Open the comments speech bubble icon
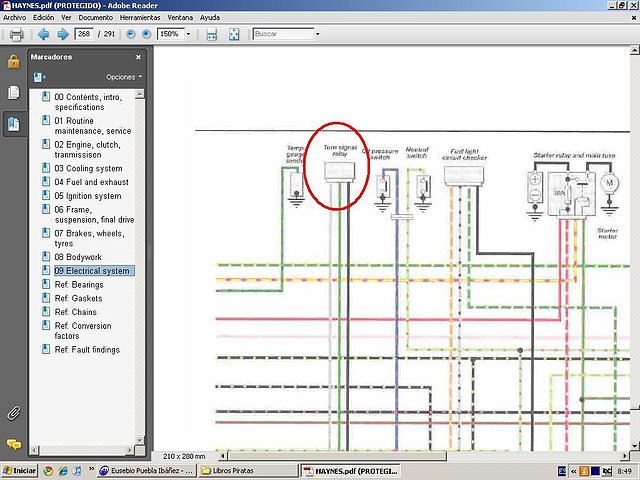 (x=13, y=444)
